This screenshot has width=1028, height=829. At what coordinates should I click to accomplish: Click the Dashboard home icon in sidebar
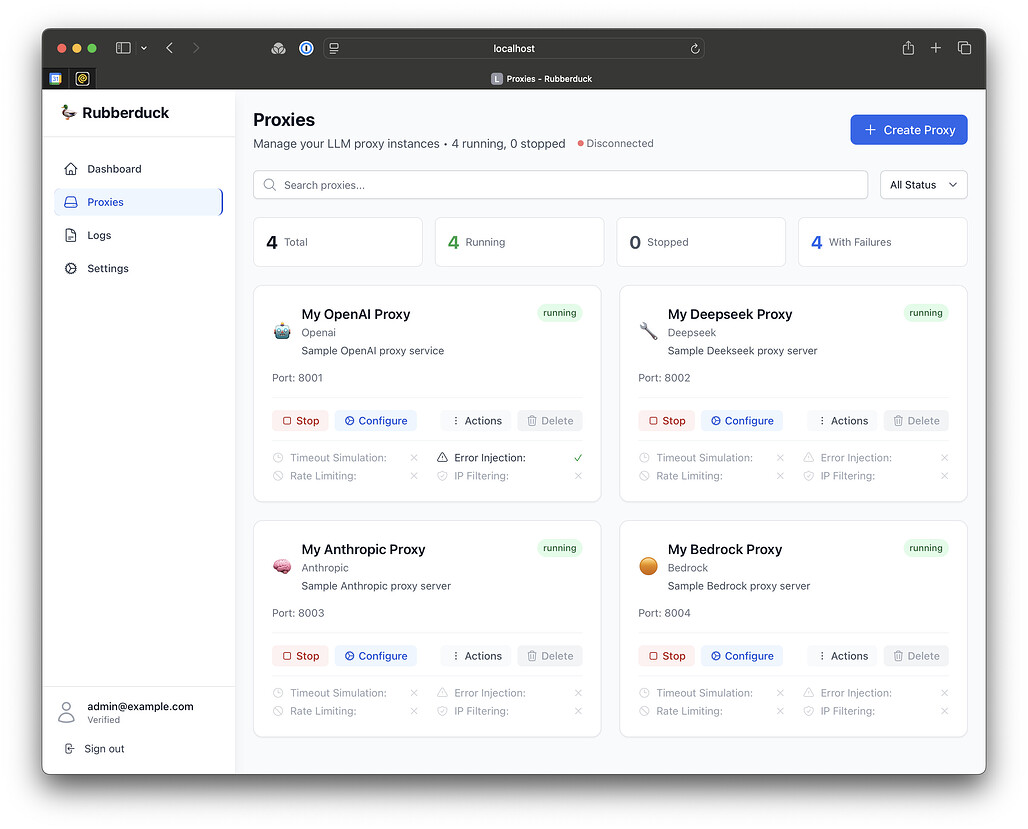(x=70, y=169)
